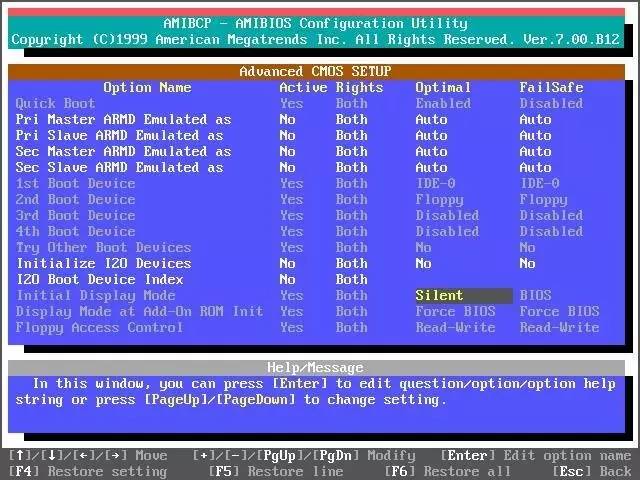Change 1st Boot Device optimal value IDE-0
Image resolution: width=640 pixels, height=480 pixels.
[x=436, y=183]
